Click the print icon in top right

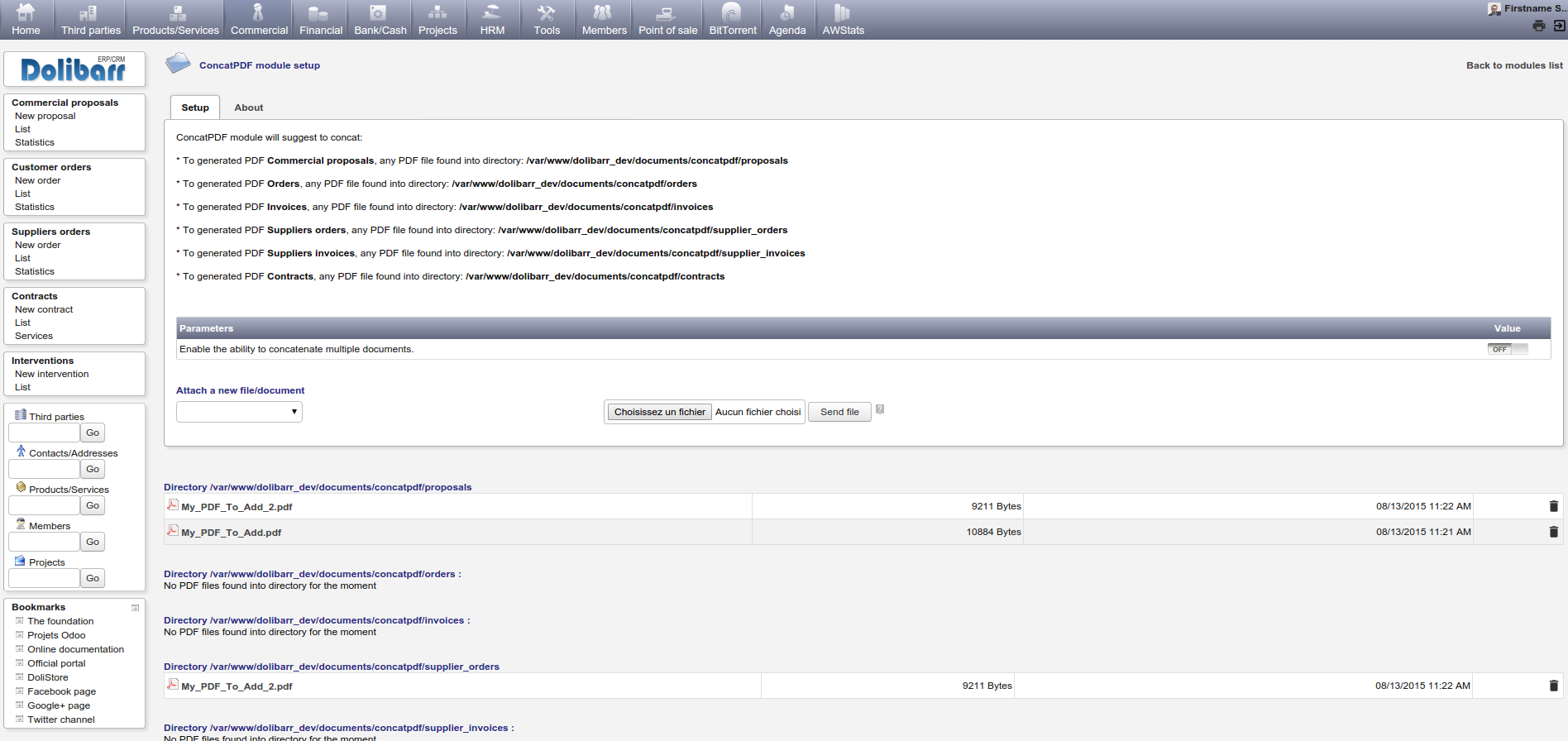pos(1538,26)
